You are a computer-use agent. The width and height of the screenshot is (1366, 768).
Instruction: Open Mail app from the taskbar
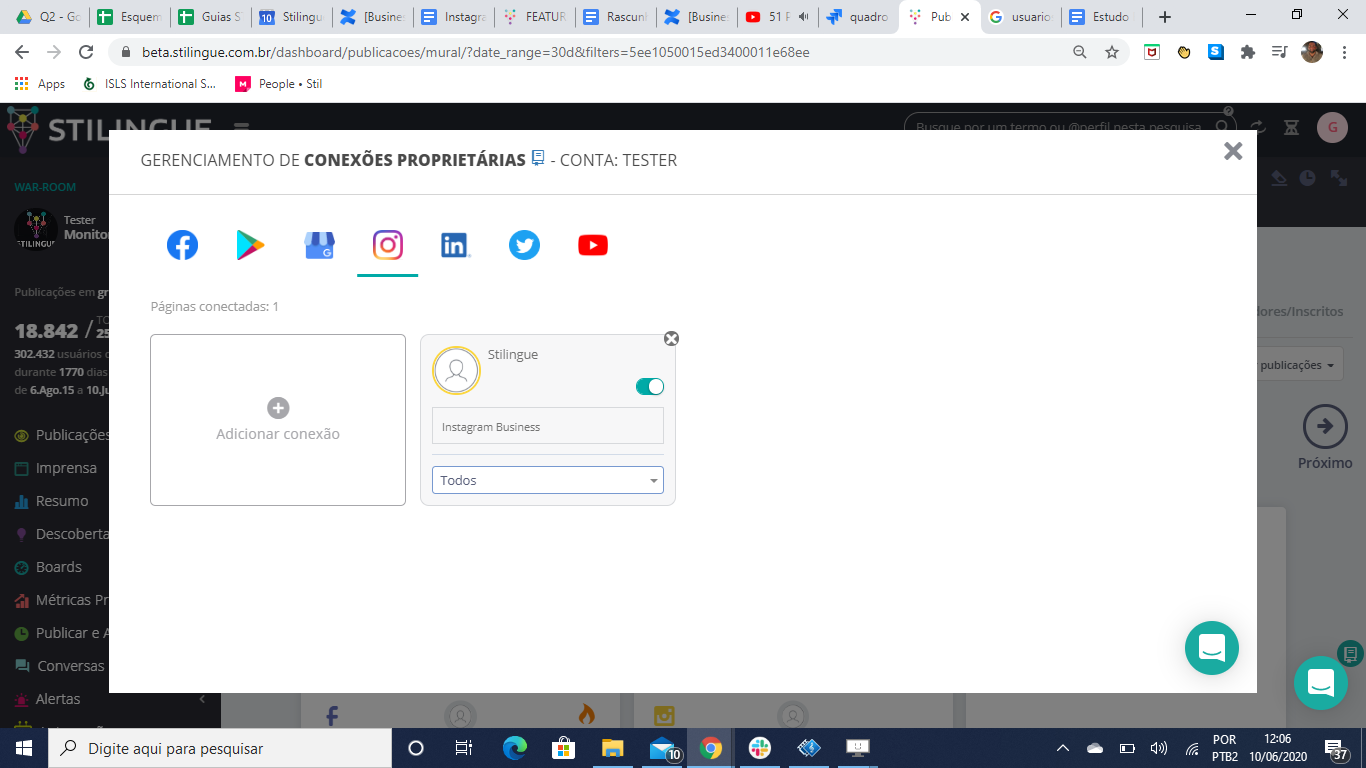(x=662, y=748)
